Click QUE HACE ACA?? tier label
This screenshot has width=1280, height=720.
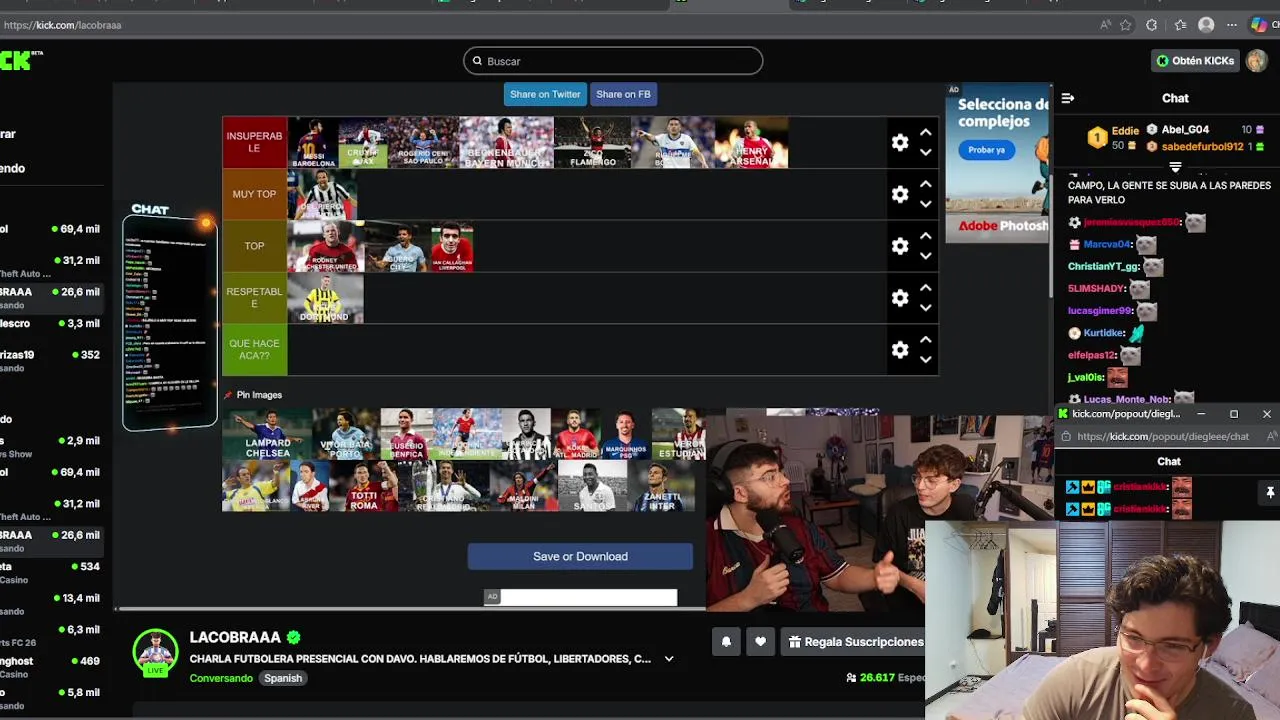(x=254, y=349)
